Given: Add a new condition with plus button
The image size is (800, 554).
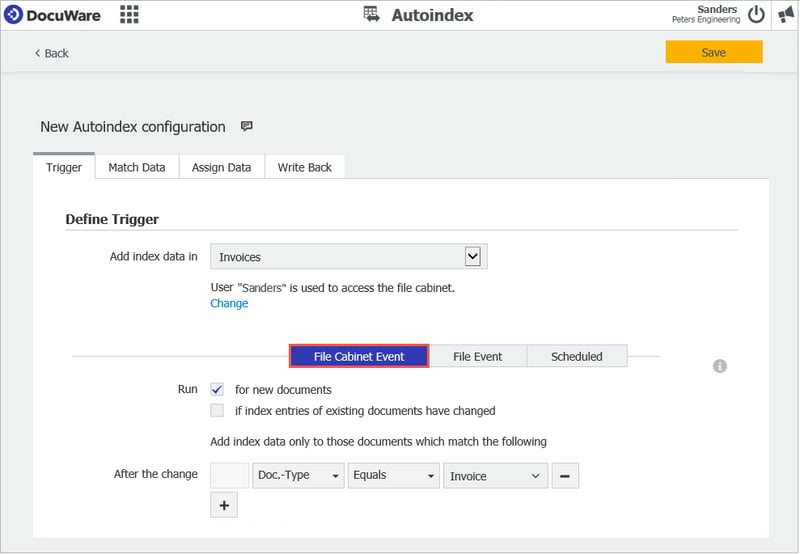Looking at the screenshot, I should 224,505.
